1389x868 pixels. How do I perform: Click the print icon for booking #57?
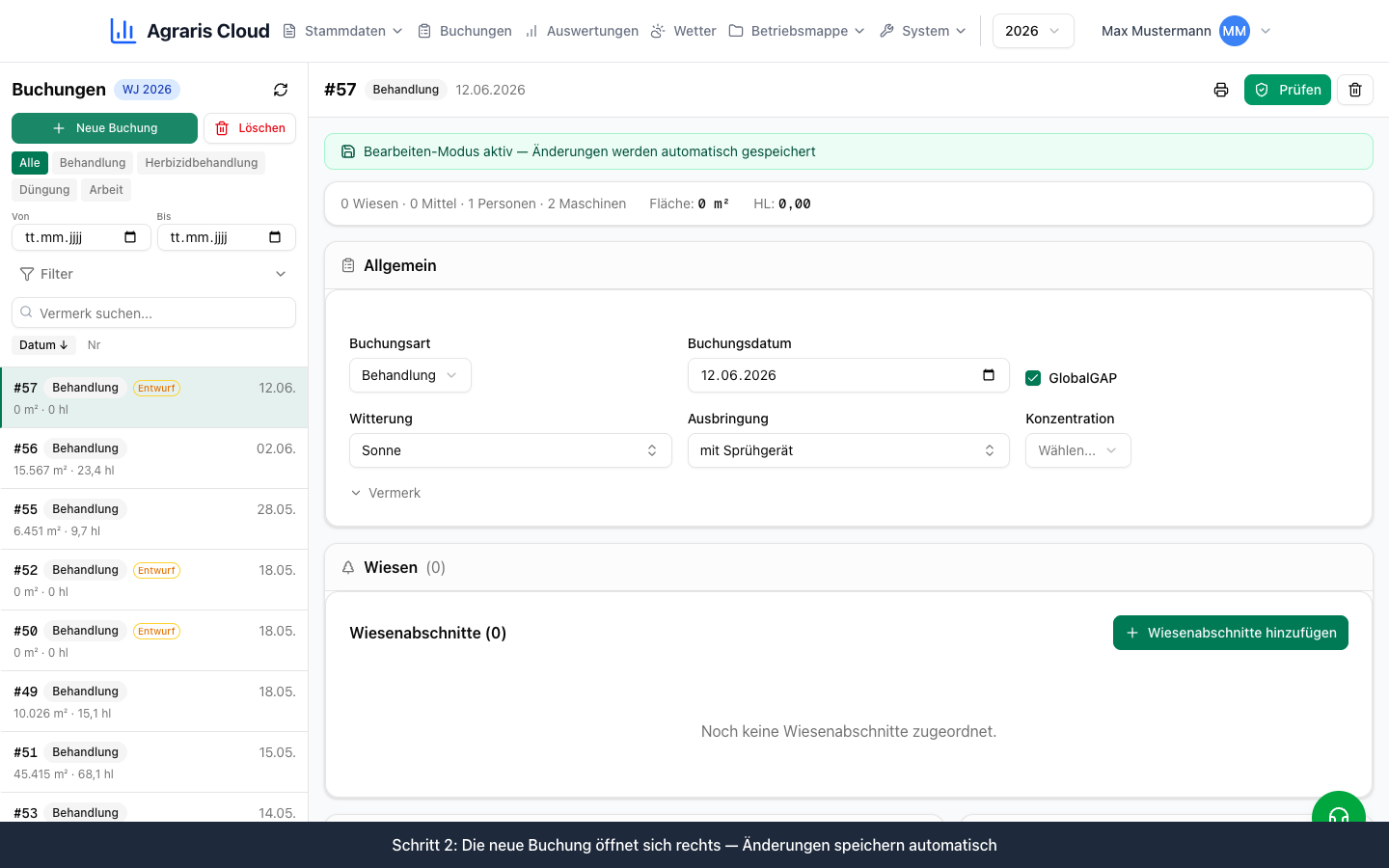(x=1221, y=90)
